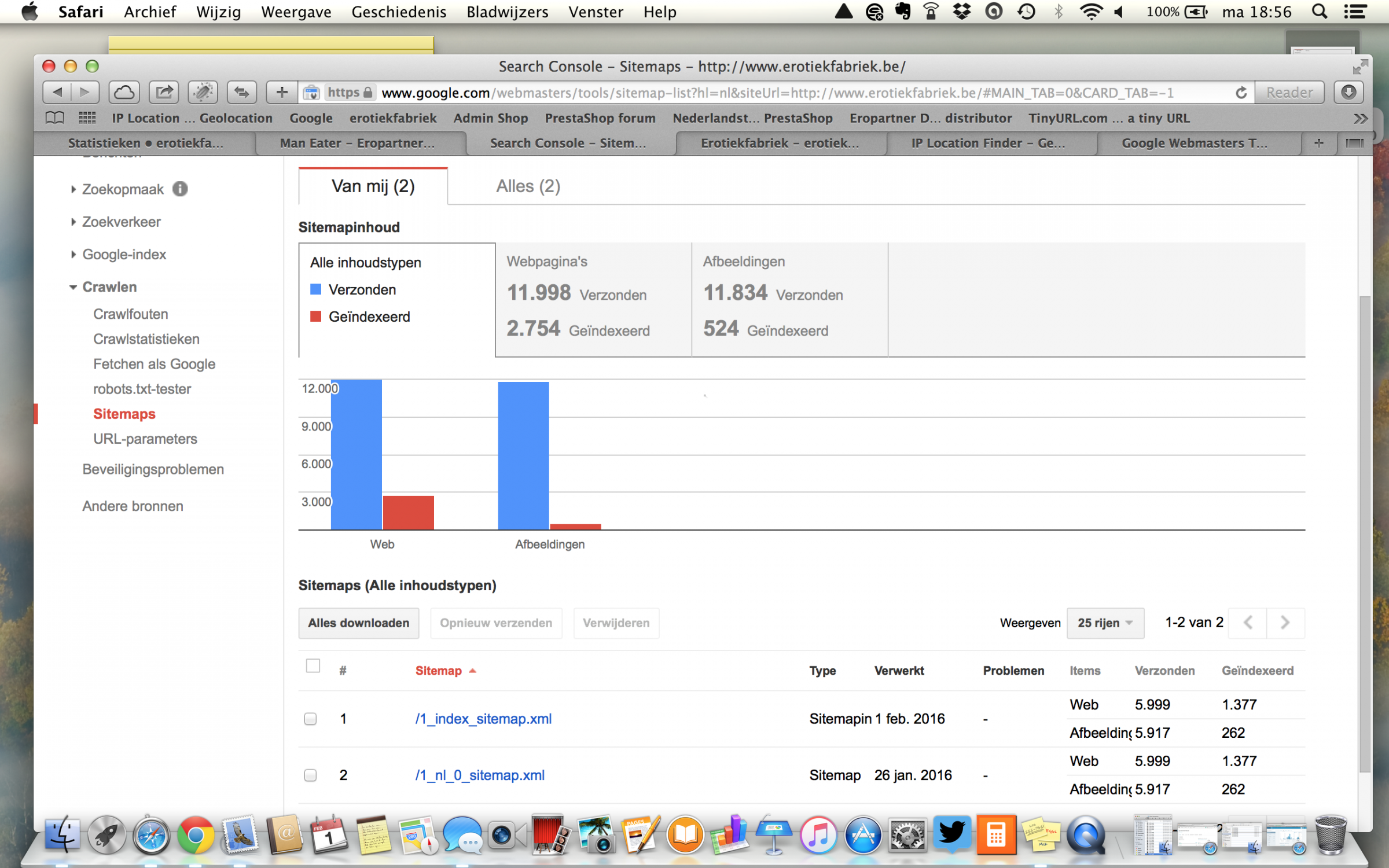Click the iCloud tabs toolbar icon
Viewport: 1389px width, 868px height.
coord(124,93)
